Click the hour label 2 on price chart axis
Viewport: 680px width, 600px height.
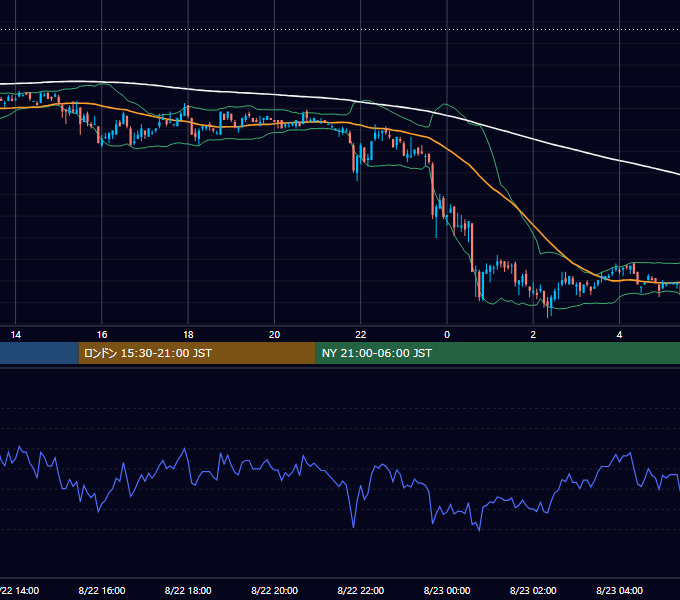pos(533,335)
